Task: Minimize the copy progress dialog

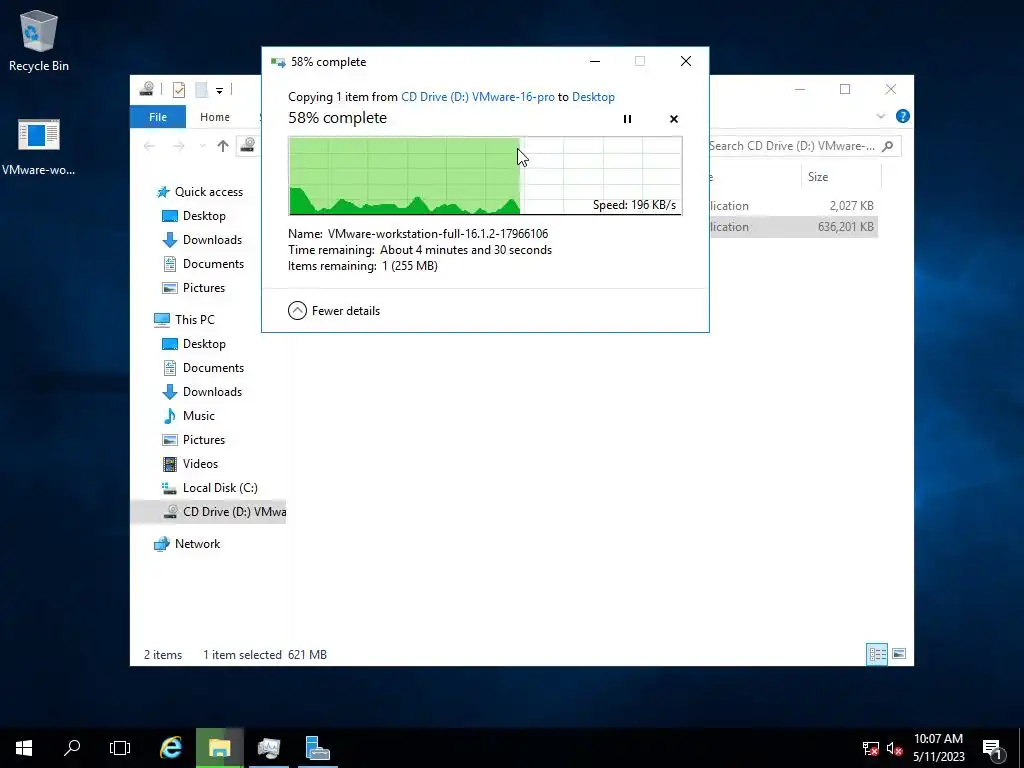Action: 595,61
